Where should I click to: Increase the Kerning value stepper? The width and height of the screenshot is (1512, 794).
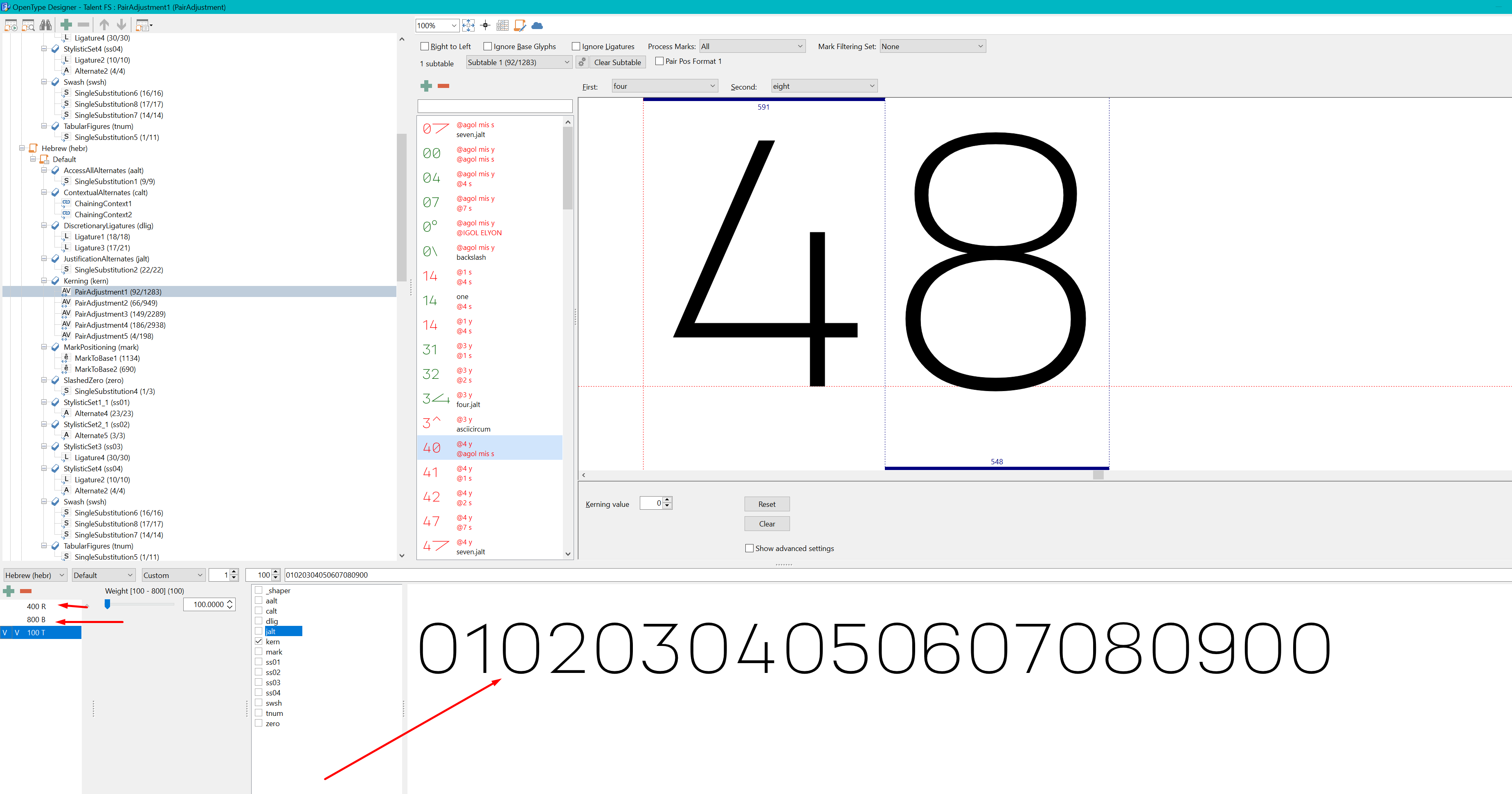667,500
